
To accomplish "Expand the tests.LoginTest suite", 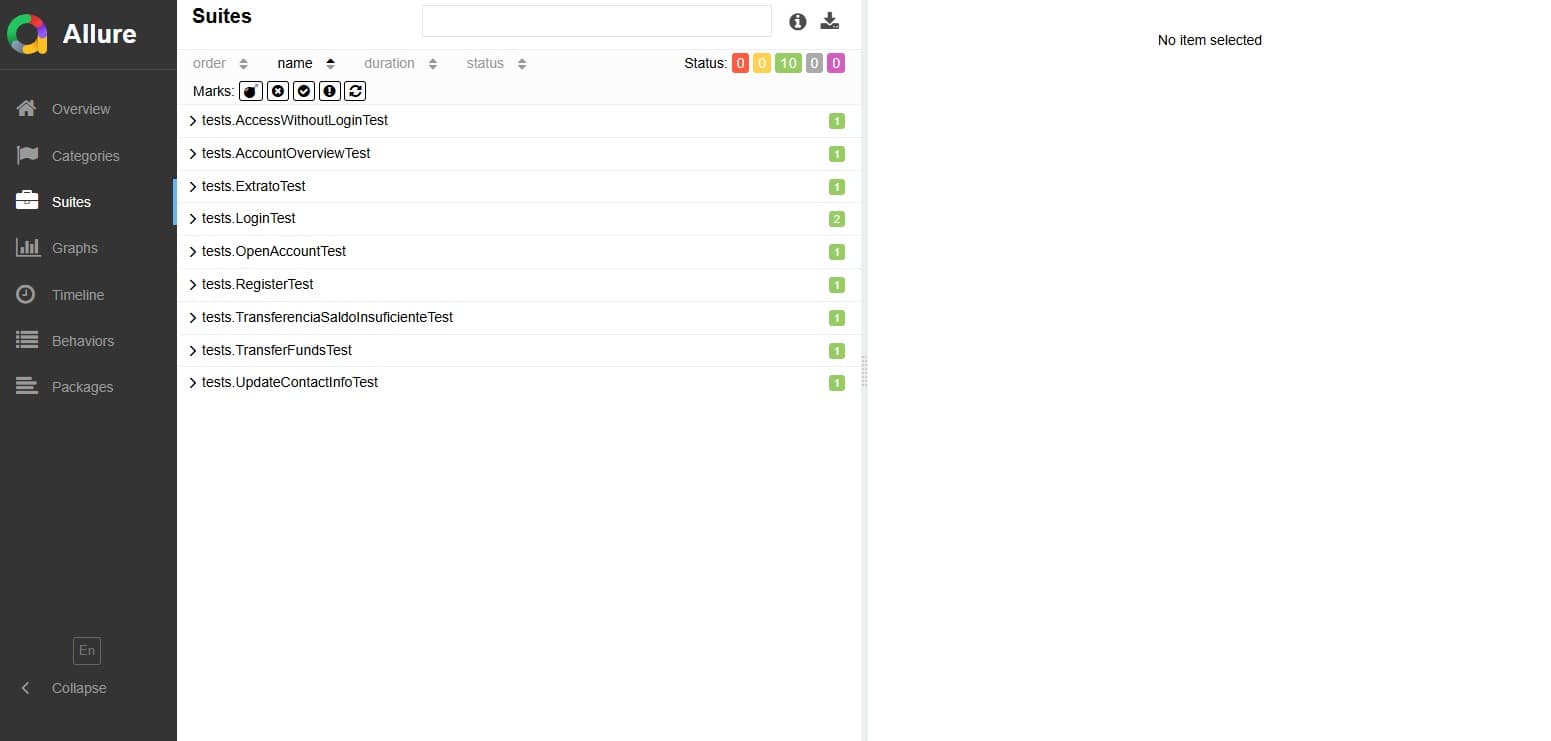I will (248, 219).
